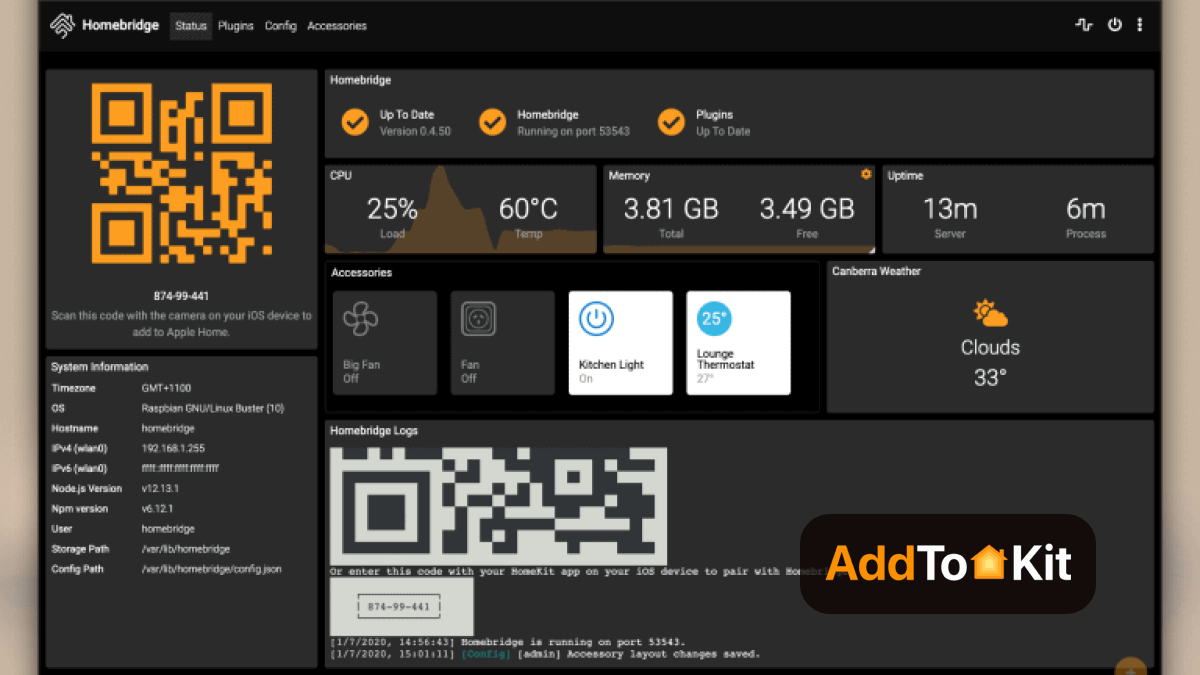Turn on the Big Fan accessory
Image resolution: width=1200 pixels, height=675 pixels.
click(x=384, y=343)
